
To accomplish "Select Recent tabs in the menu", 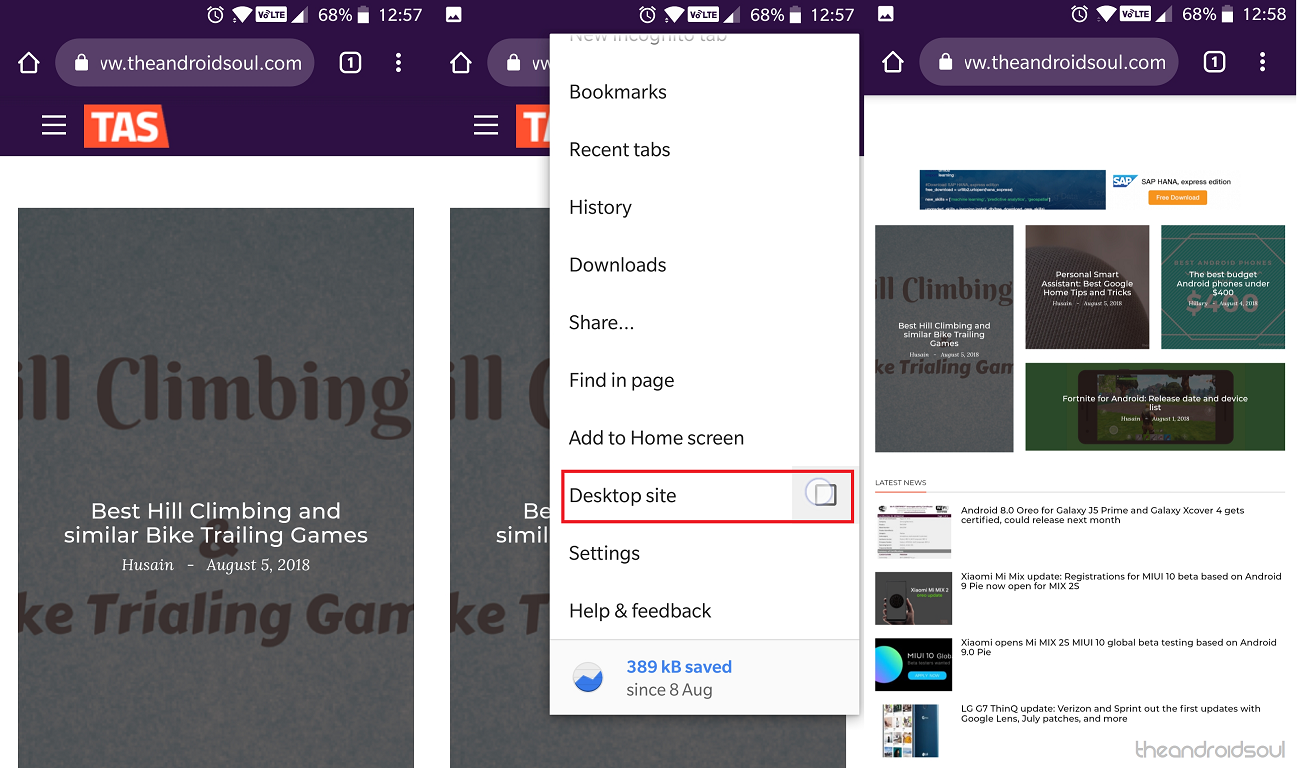I will coord(620,150).
